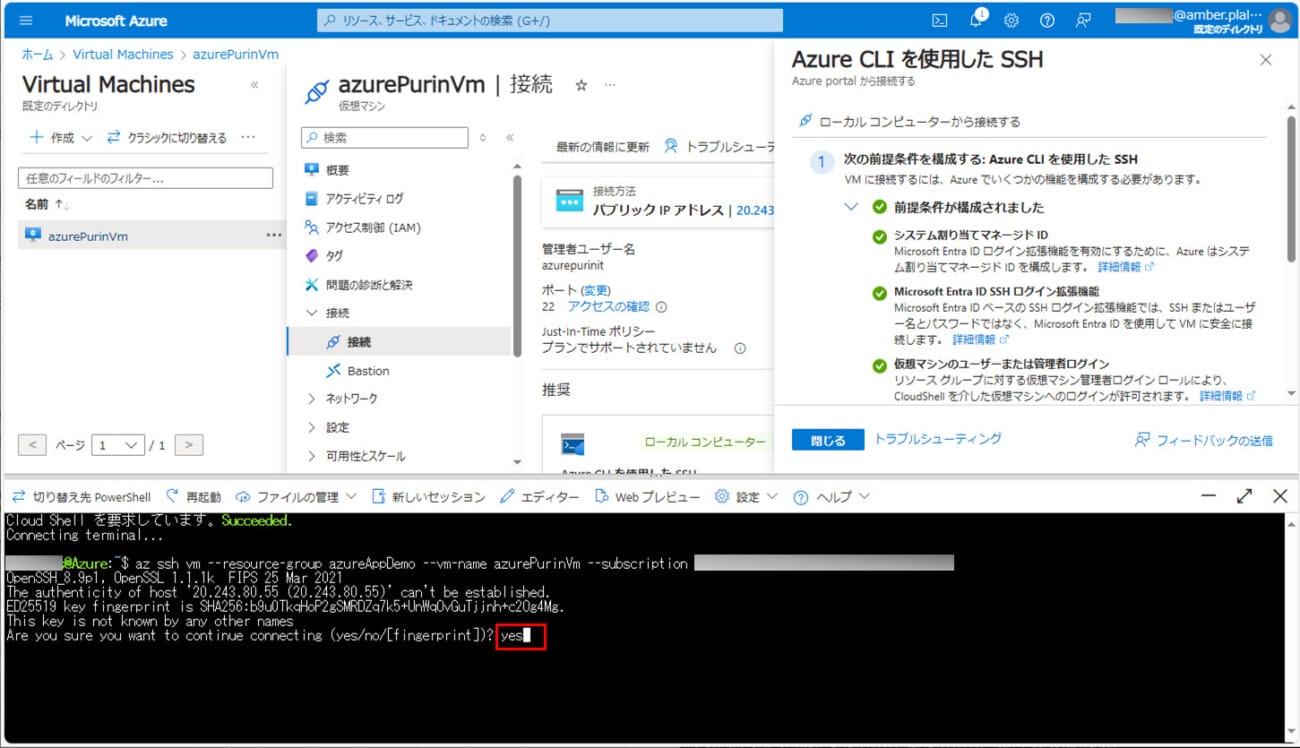This screenshot has height=748, width=1300.
Task: Open トラブルシューティング link in SSH panel
Action: [x=937, y=439]
